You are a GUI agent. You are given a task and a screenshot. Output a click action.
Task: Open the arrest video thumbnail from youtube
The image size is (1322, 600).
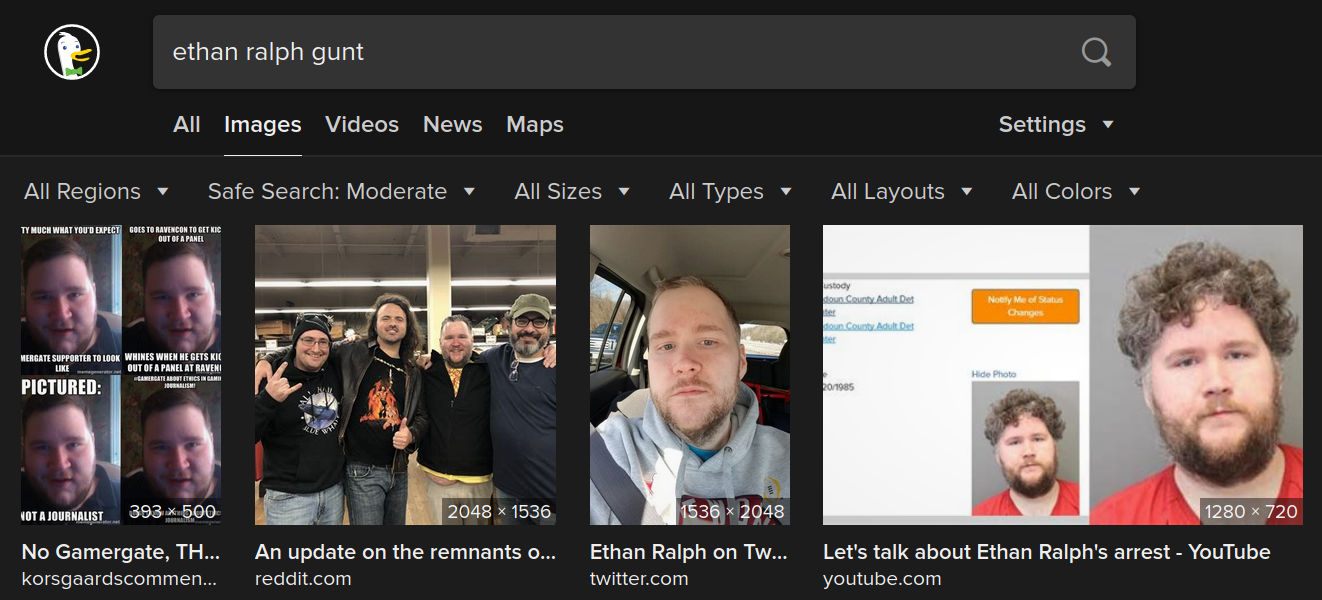pos(1063,375)
